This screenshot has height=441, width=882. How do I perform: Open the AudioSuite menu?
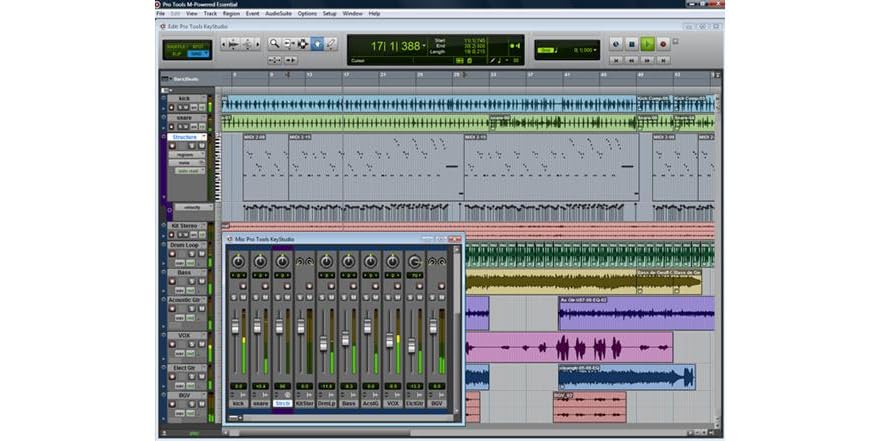(x=279, y=14)
